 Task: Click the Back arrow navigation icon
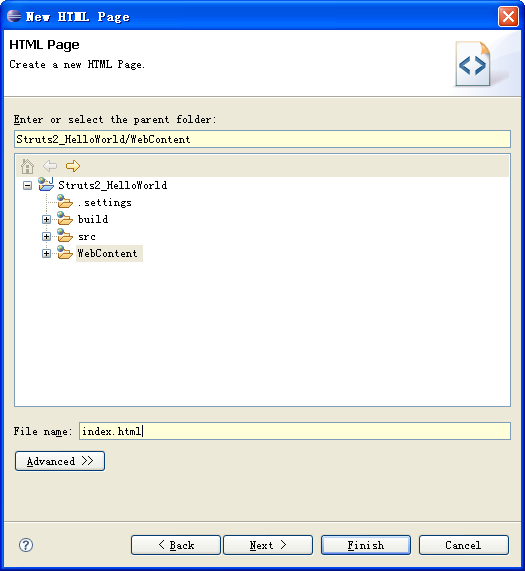pos(50,166)
